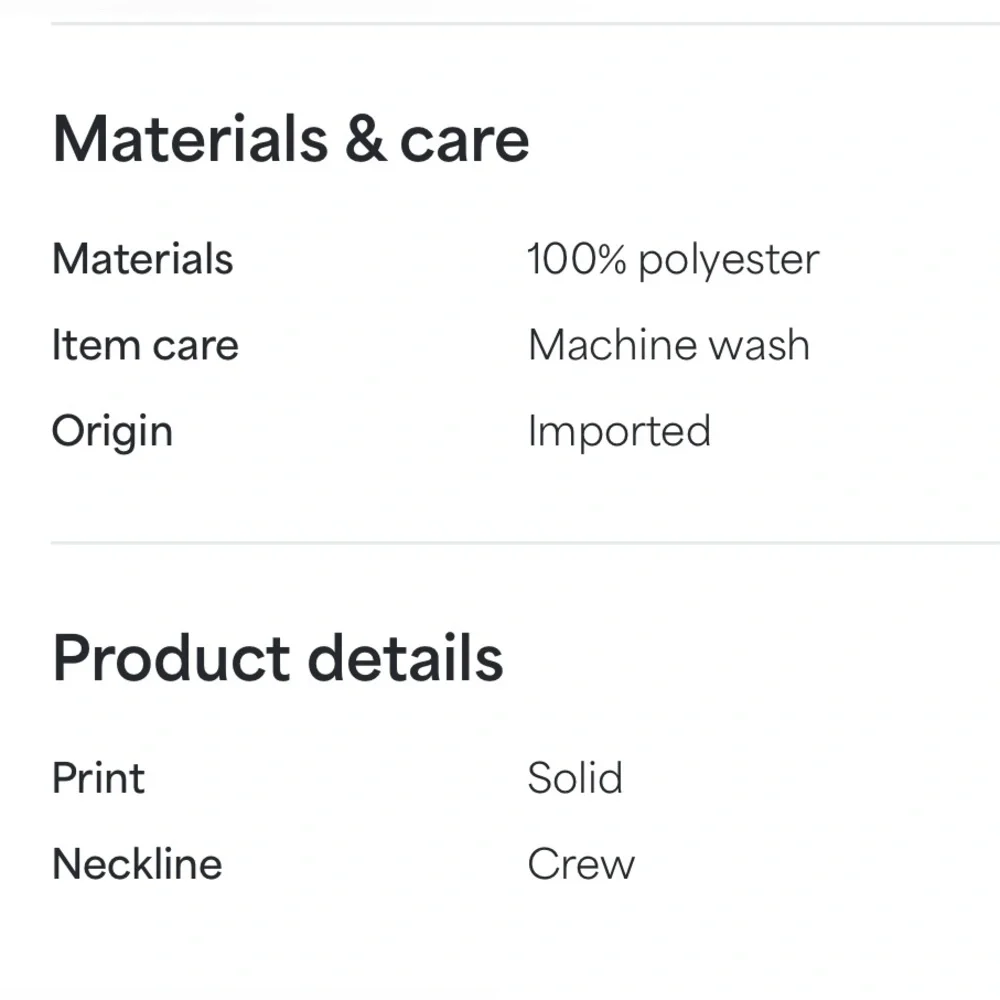Click the Imported value
Screen dimensions: 1000x1000
(x=619, y=432)
